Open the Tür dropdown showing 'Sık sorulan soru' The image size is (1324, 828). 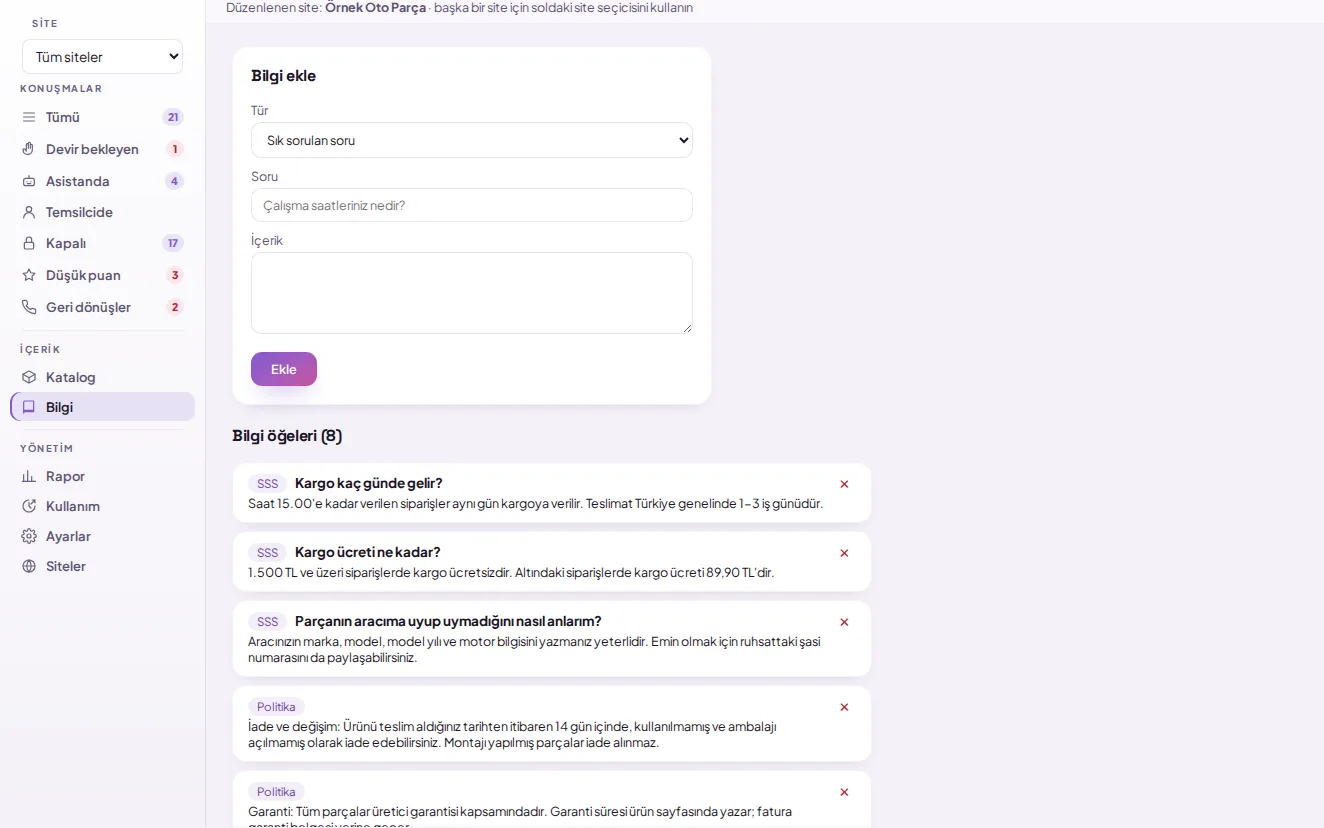point(472,140)
